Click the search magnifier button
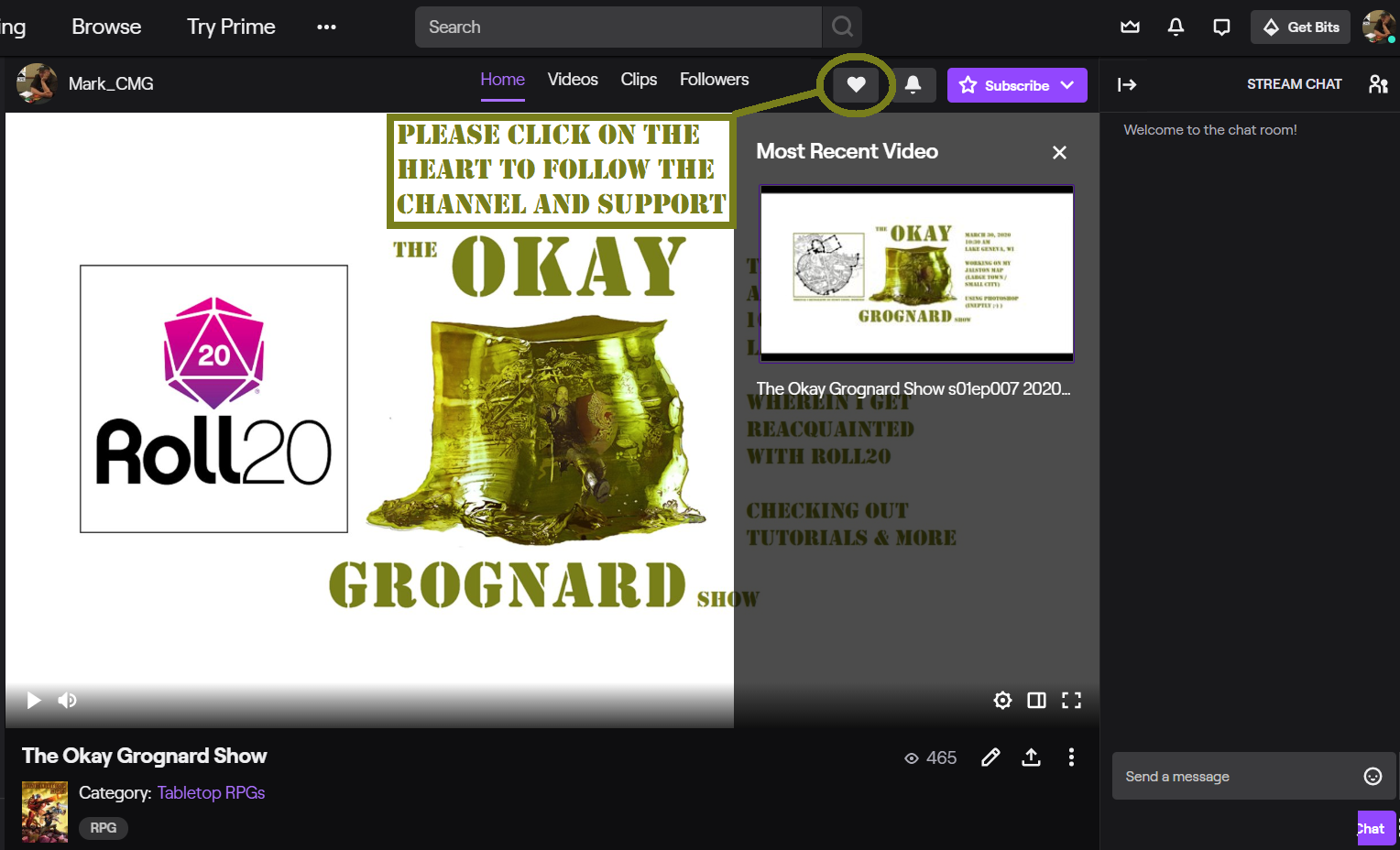This screenshot has width=1400, height=850. [x=842, y=27]
